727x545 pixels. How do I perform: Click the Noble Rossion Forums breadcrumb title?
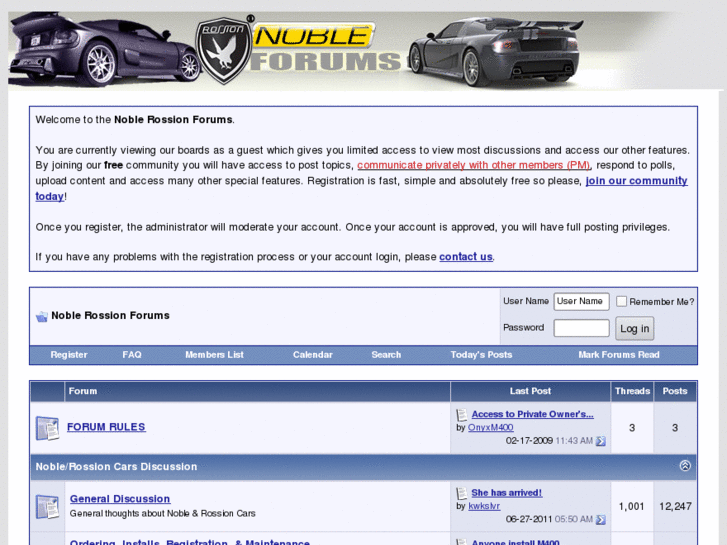click(x=110, y=316)
